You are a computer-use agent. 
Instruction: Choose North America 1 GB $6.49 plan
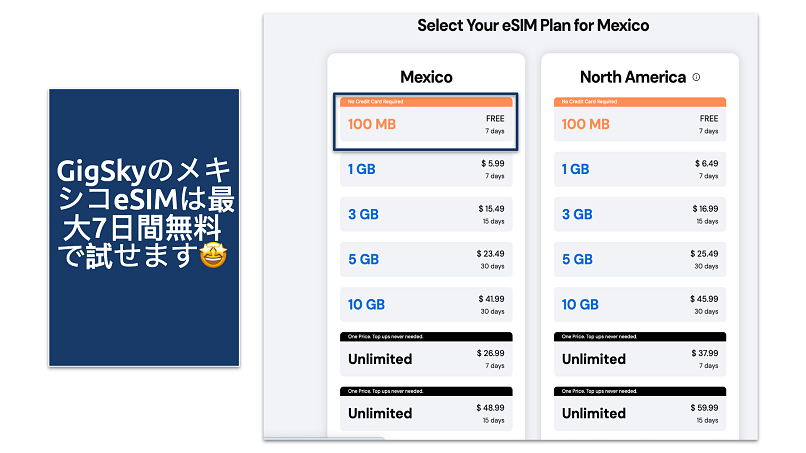coord(640,169)
